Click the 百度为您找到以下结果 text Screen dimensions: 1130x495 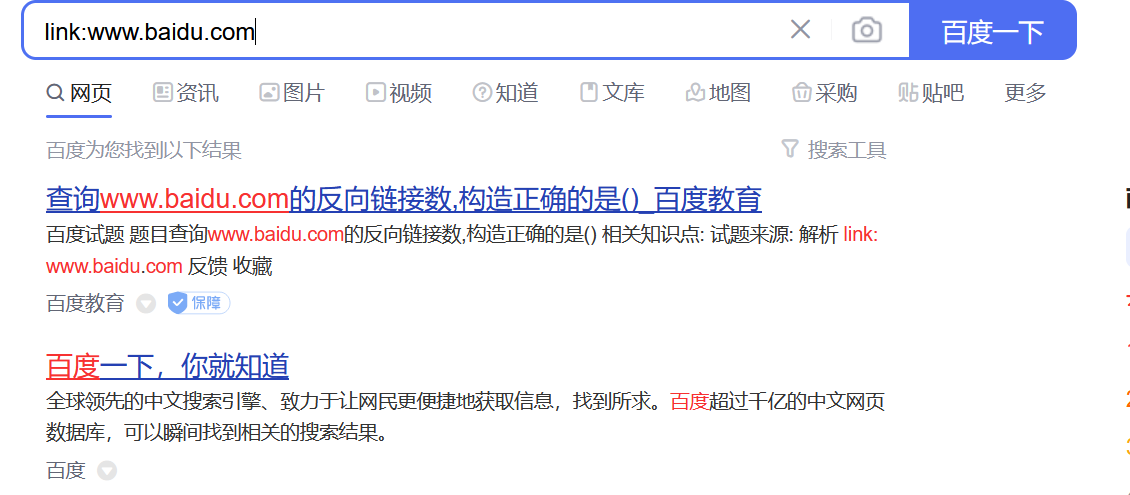click(x=144, y=151)
